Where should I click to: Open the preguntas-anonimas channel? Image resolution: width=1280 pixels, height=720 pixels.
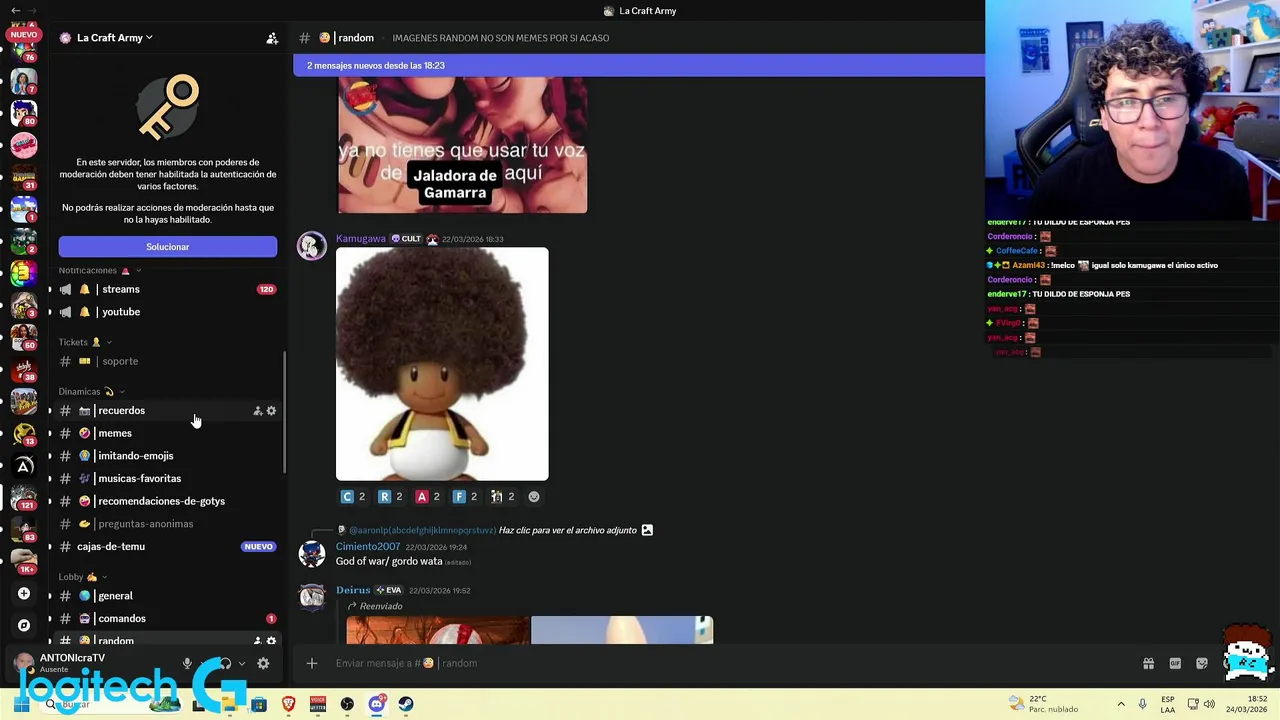pyautogui.click(x=168, y=524)
